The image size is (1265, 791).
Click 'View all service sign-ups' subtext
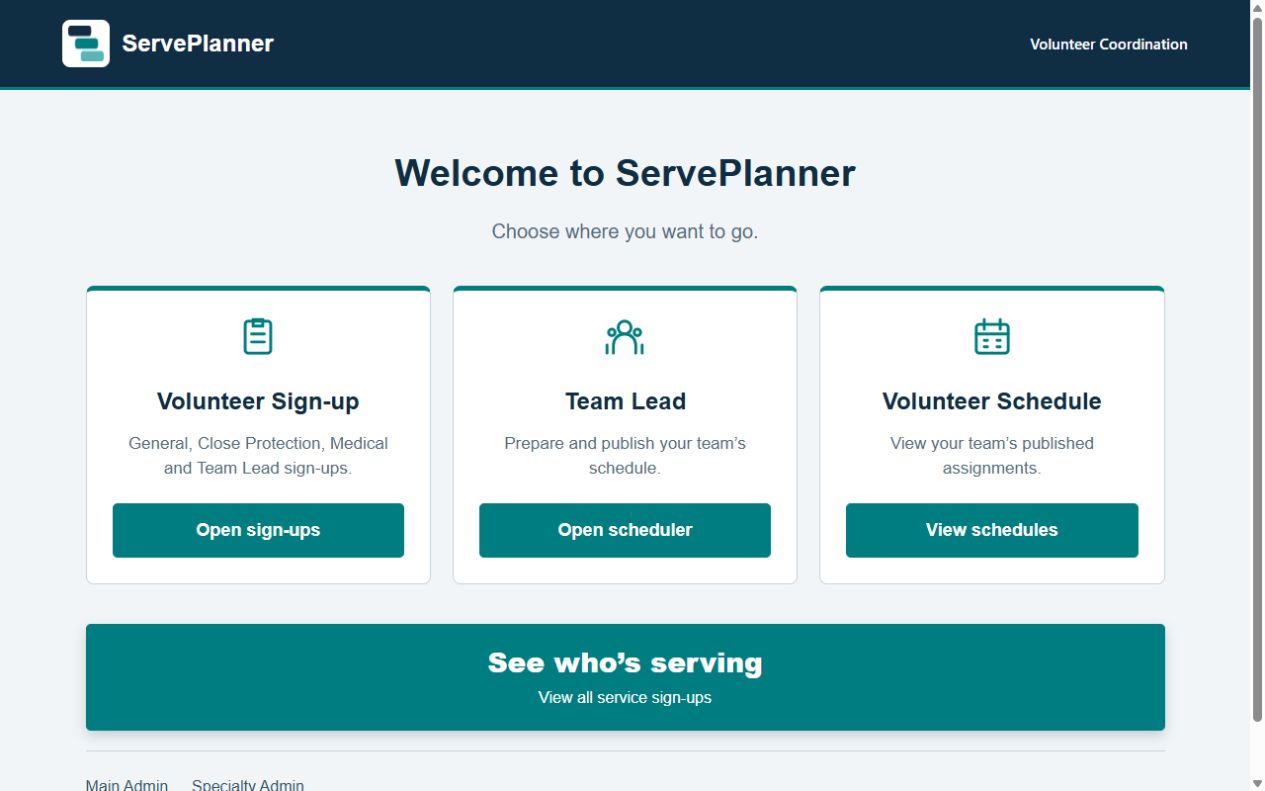pyautogui.click(x=625, y=697)
